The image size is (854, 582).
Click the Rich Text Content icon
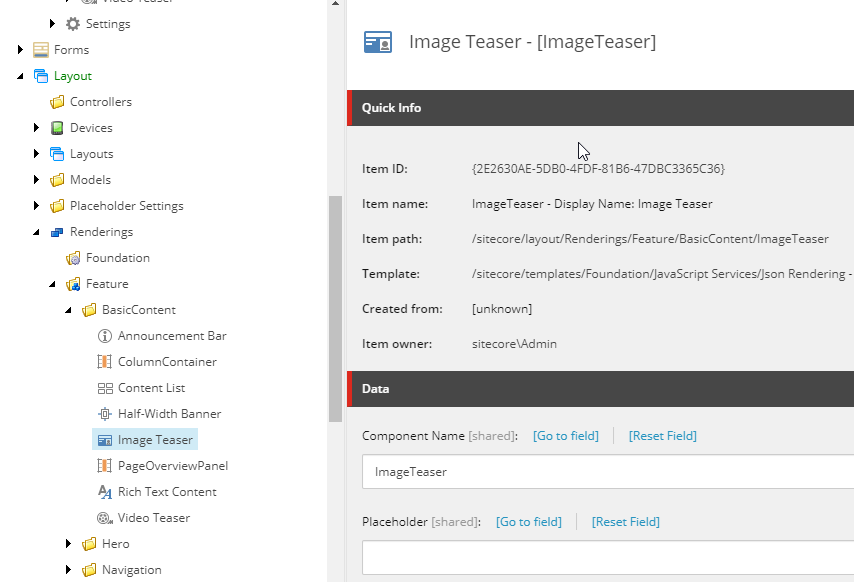pyautogui.click(x=105, y=492)
